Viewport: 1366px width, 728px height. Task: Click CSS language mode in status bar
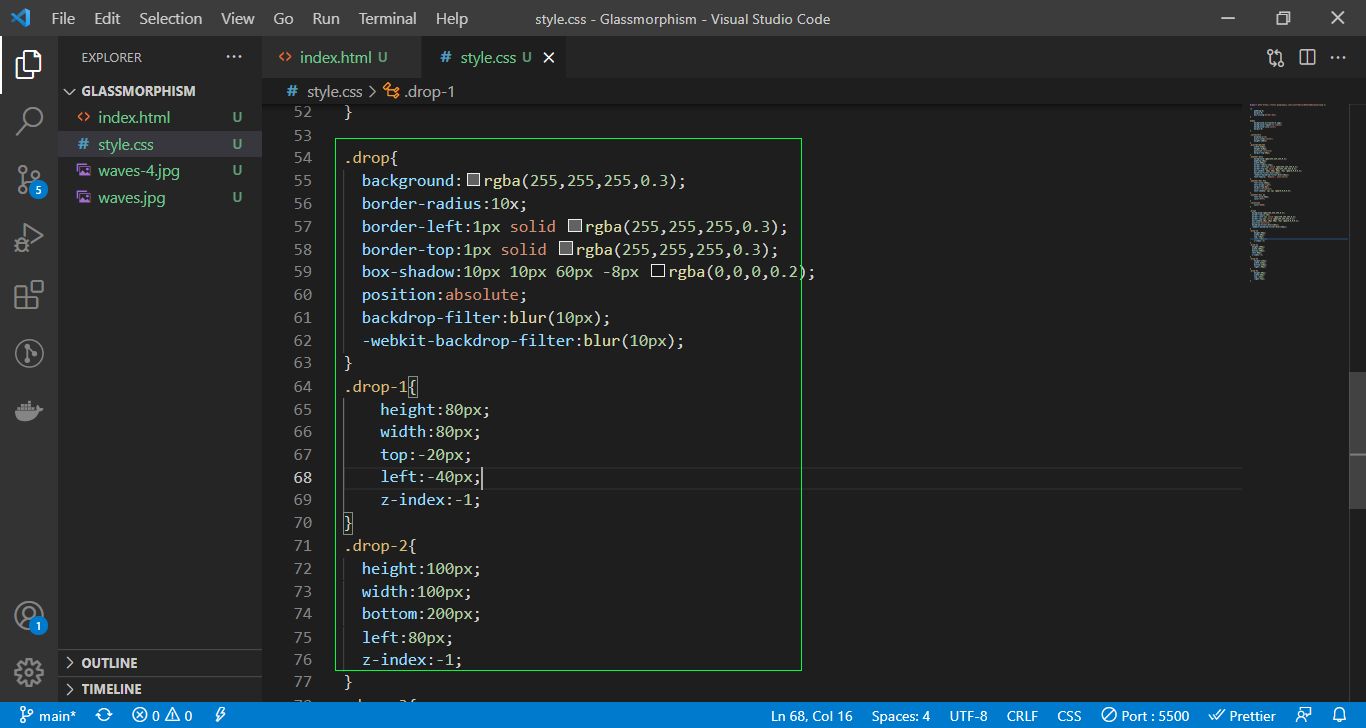click(1069, 716)
